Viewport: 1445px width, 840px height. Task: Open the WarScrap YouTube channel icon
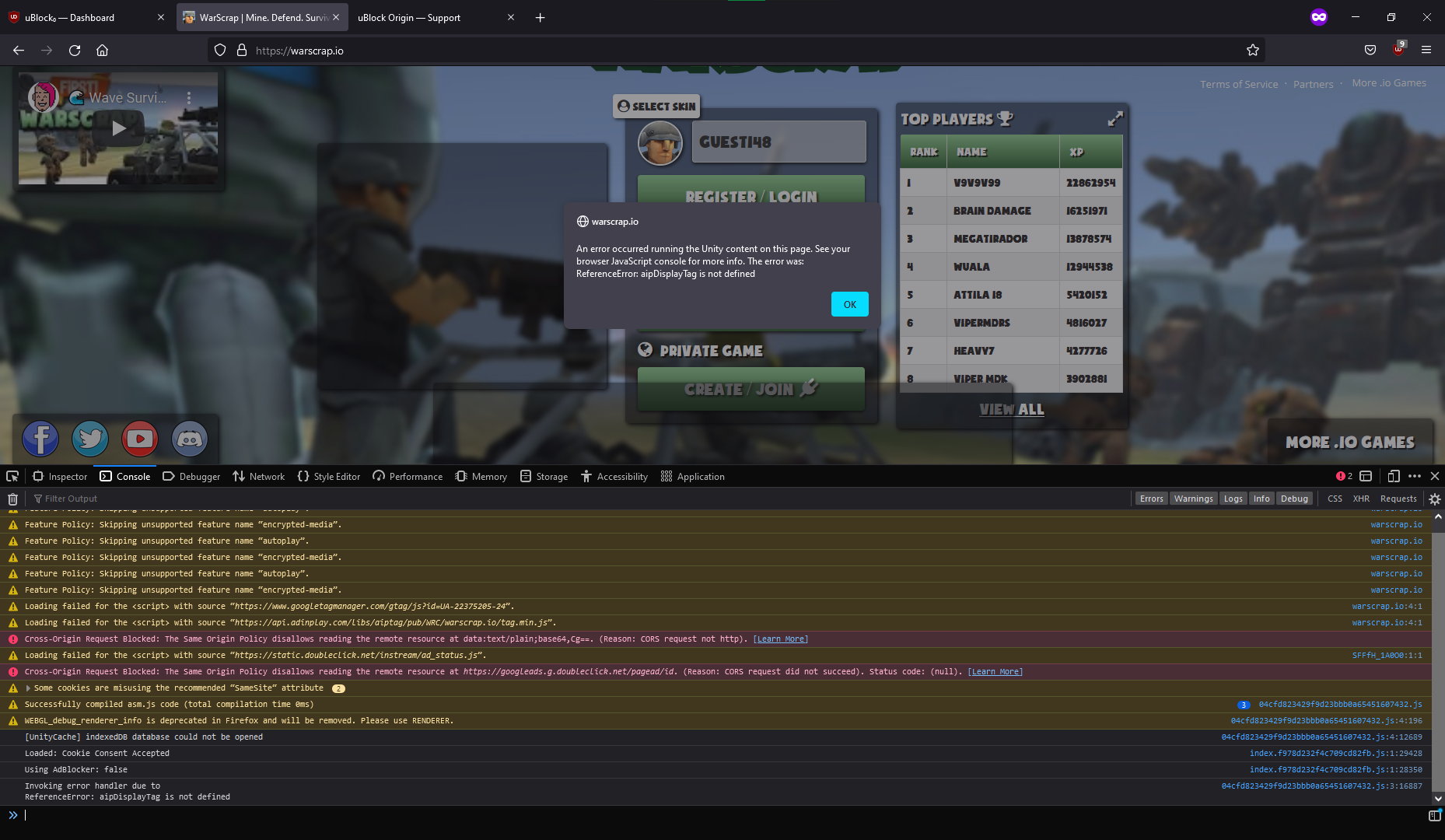tap(139, 439)
